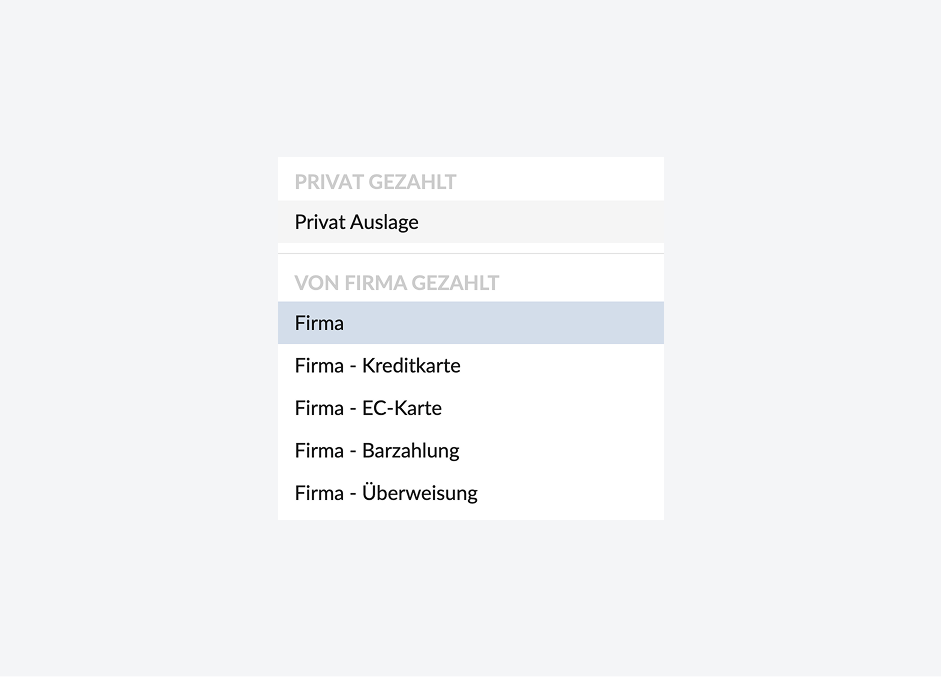Click the divider line between payment groups
Viewport: 941px width, 677px height.
tap(470, 254)
